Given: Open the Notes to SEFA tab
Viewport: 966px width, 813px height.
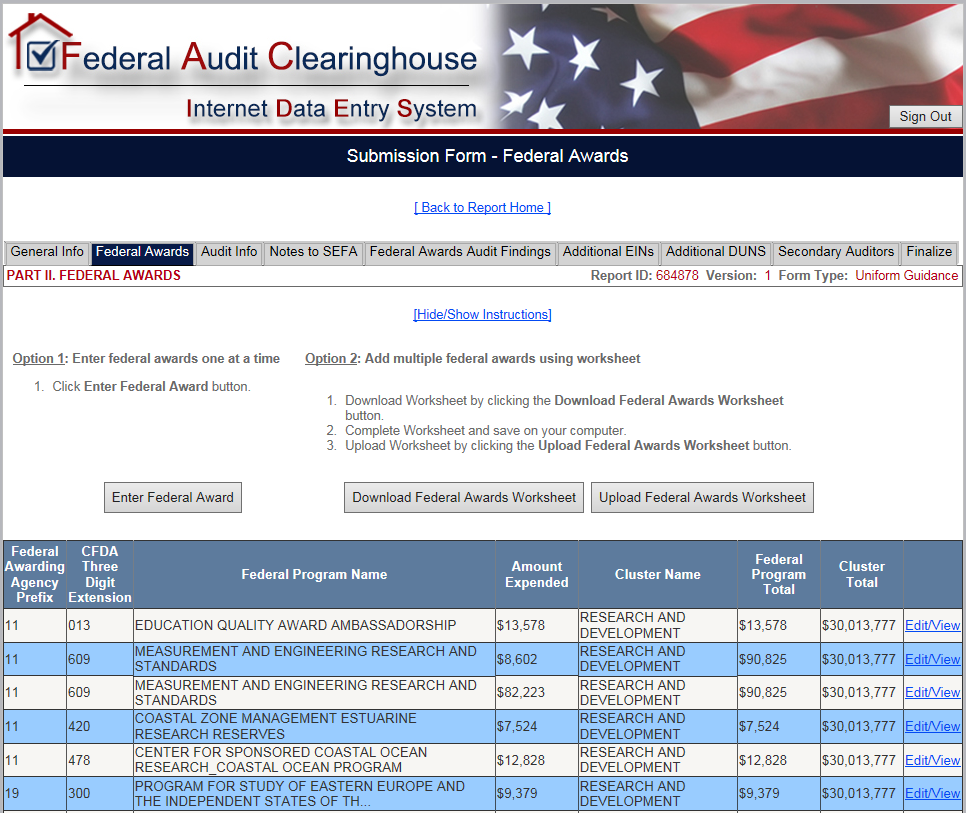Looking at the screenshot, I should (313, 252).
